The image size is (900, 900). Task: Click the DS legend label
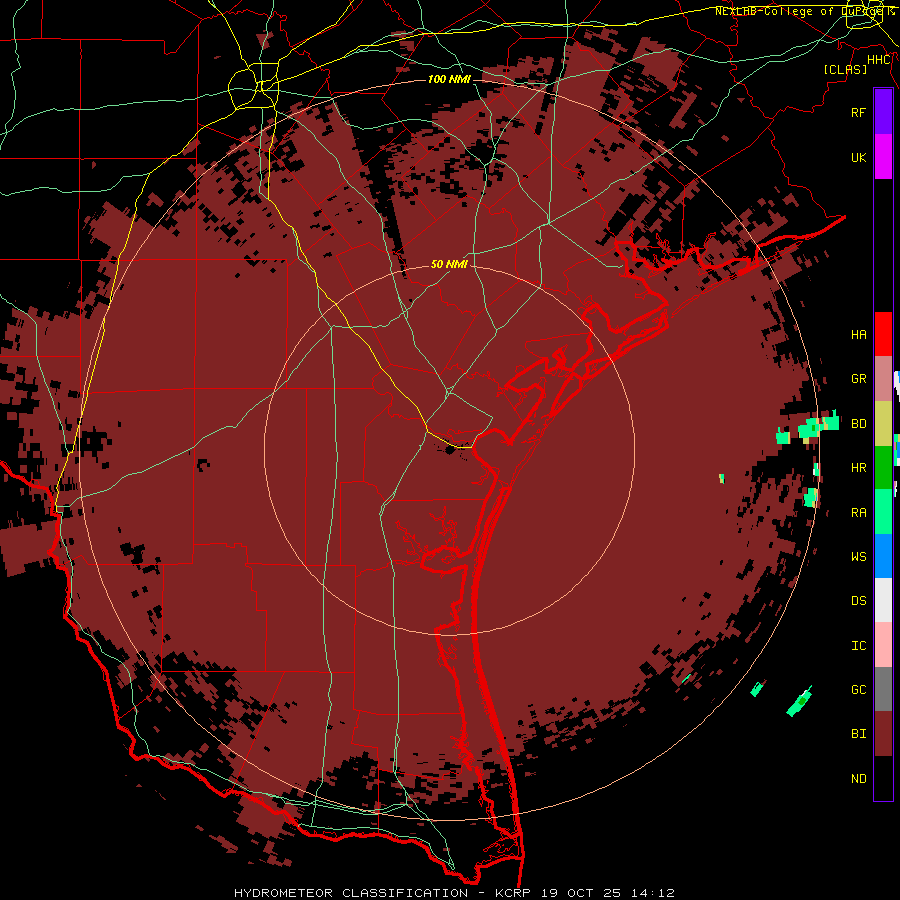click(x=859, y=601)
